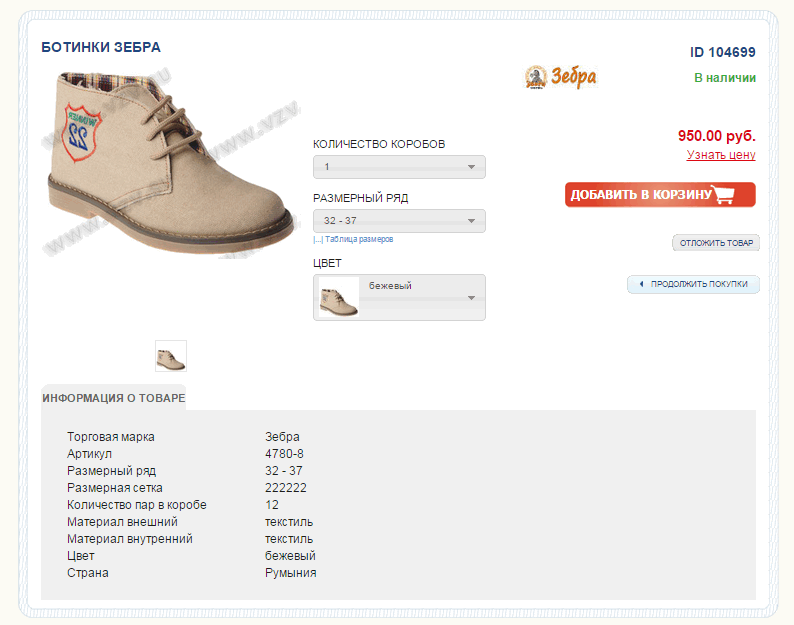Click the В наличии availability status
Image resolution: width=794 pixels, height=625 pixels.
click(725, 78)
